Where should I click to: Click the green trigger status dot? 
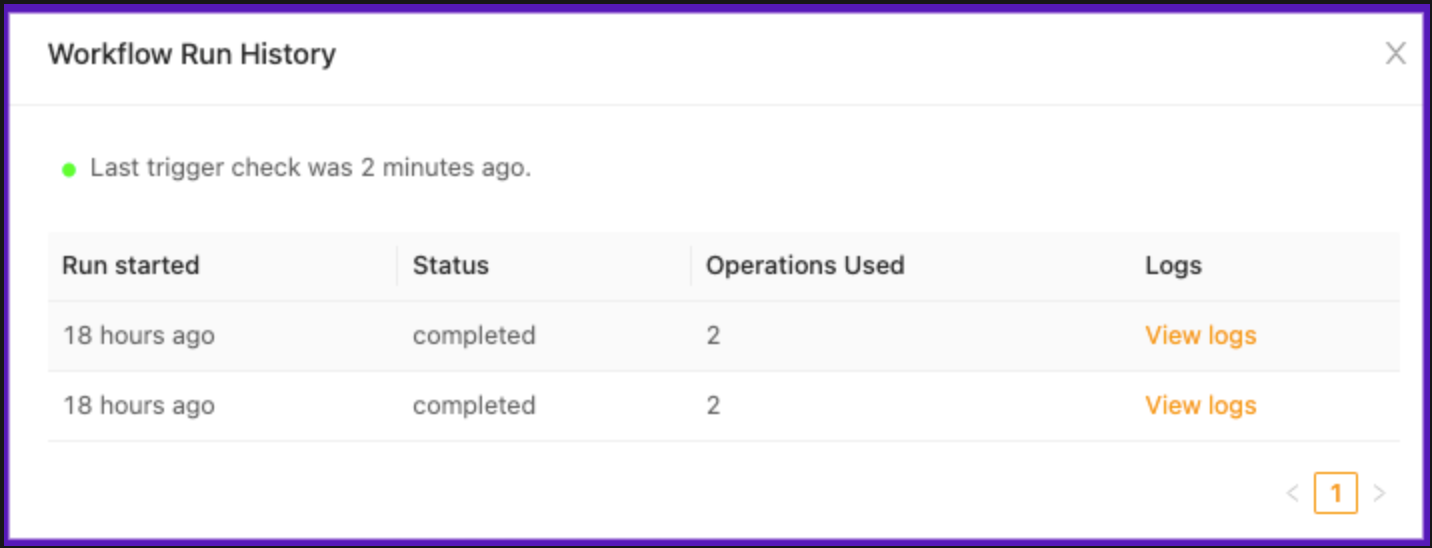[x=69, y=169]
